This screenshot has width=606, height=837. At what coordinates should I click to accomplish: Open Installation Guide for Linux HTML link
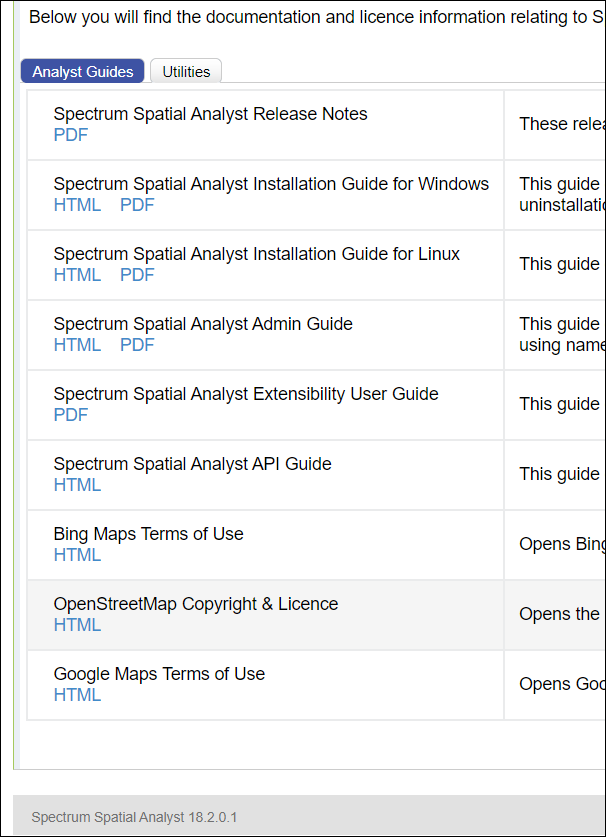click(x=77, y=275)
